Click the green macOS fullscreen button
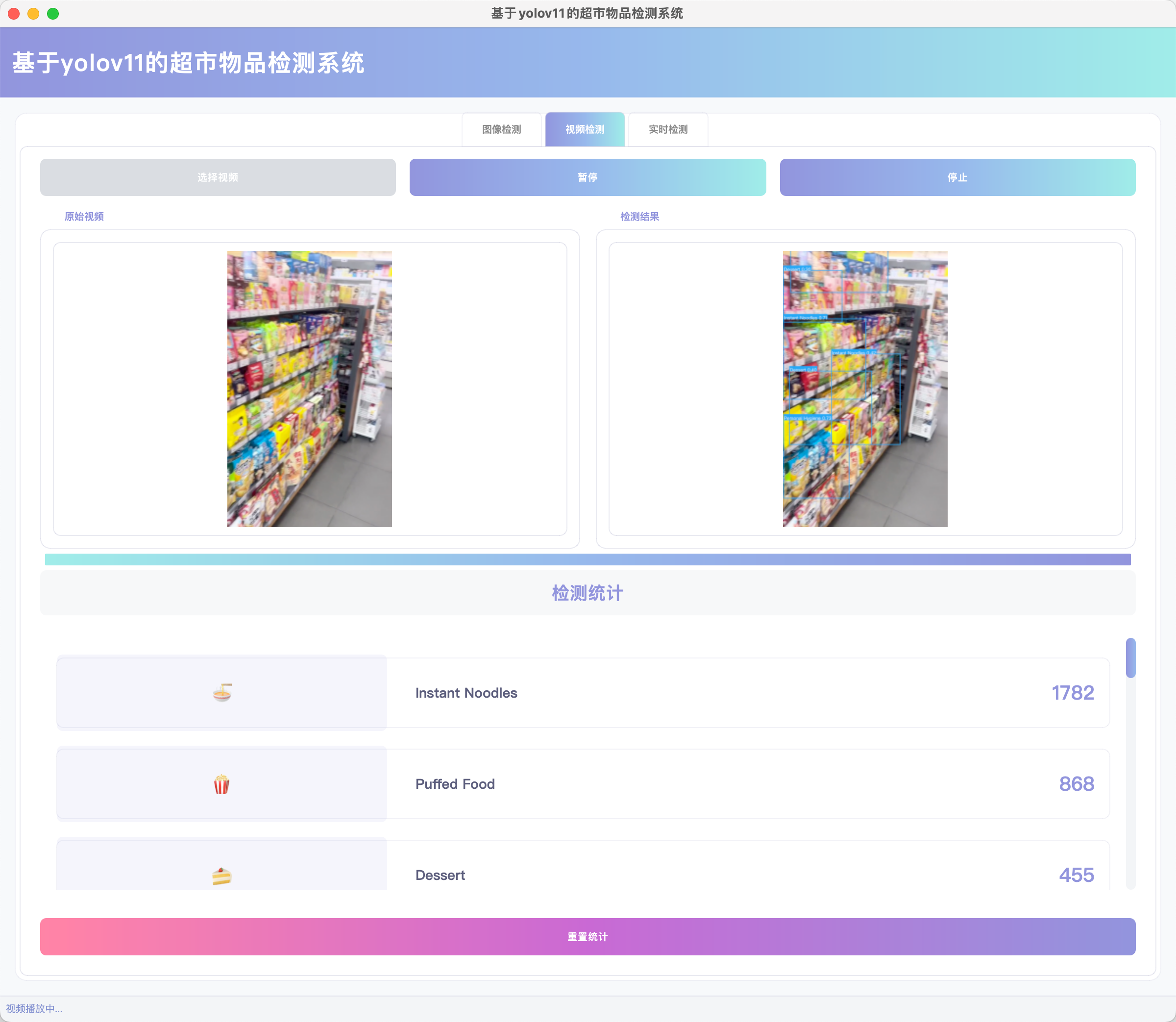 (53, 14)
